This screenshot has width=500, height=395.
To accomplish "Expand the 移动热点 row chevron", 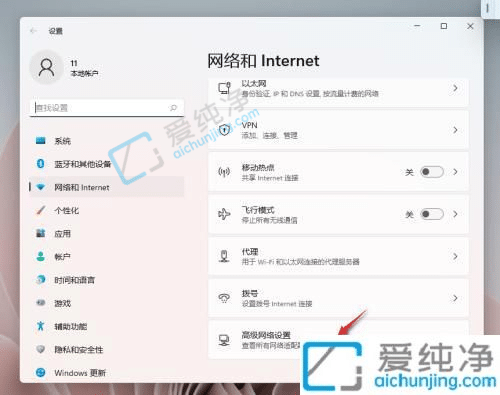I will coord(455,172).
